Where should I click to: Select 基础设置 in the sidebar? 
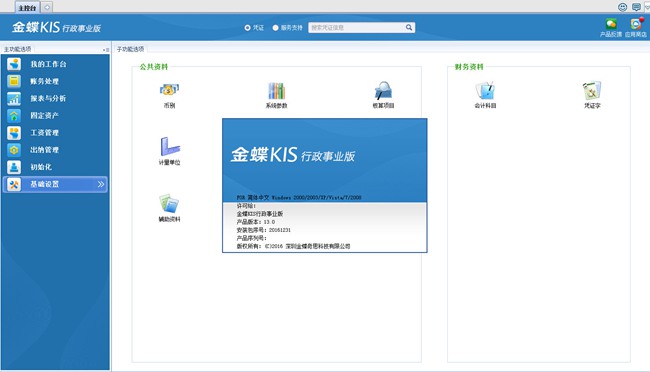[x=55, y=184]
